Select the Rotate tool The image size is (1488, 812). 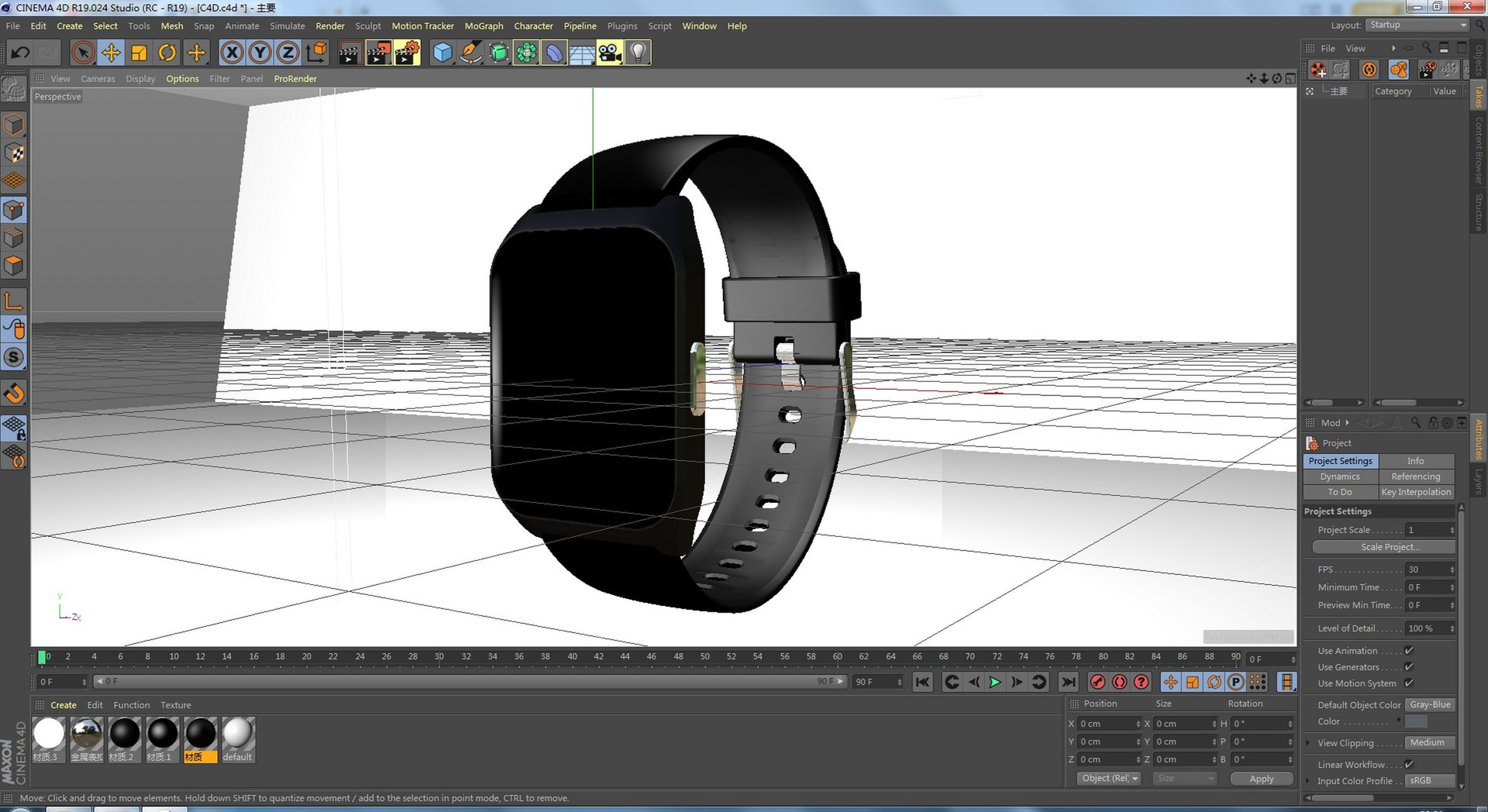coord(167,53)
